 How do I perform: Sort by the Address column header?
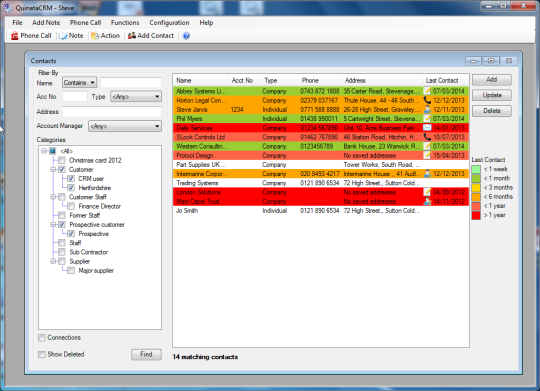382,80
